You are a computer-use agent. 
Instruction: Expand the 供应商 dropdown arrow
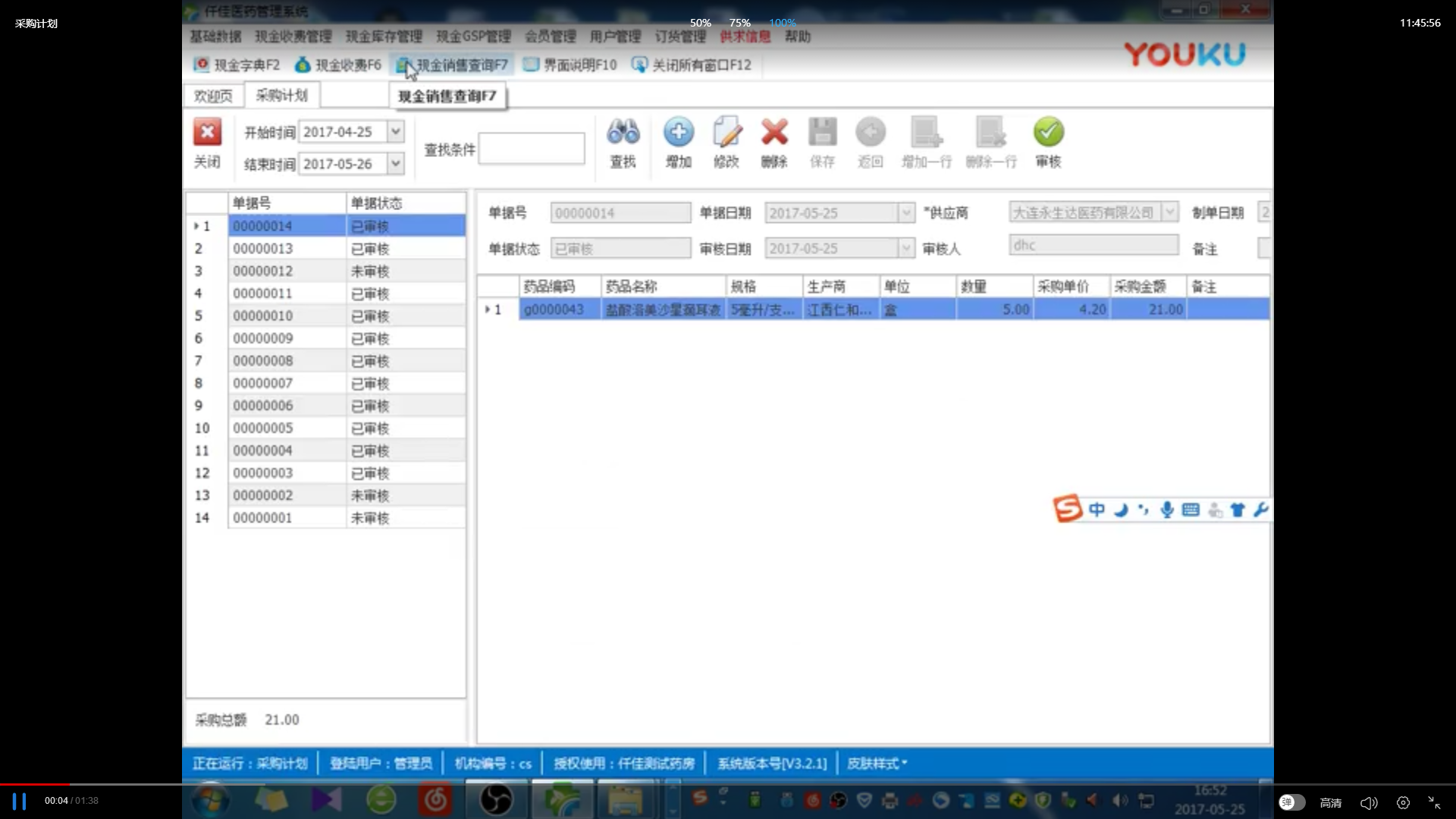(1170, 212)
